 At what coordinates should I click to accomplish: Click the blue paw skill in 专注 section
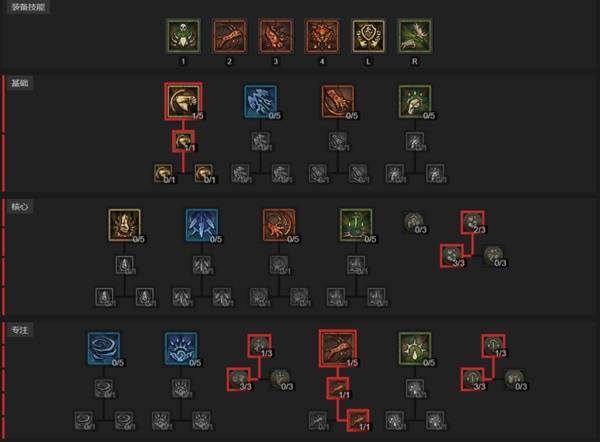pyautogui.click(x=181, y=348)
